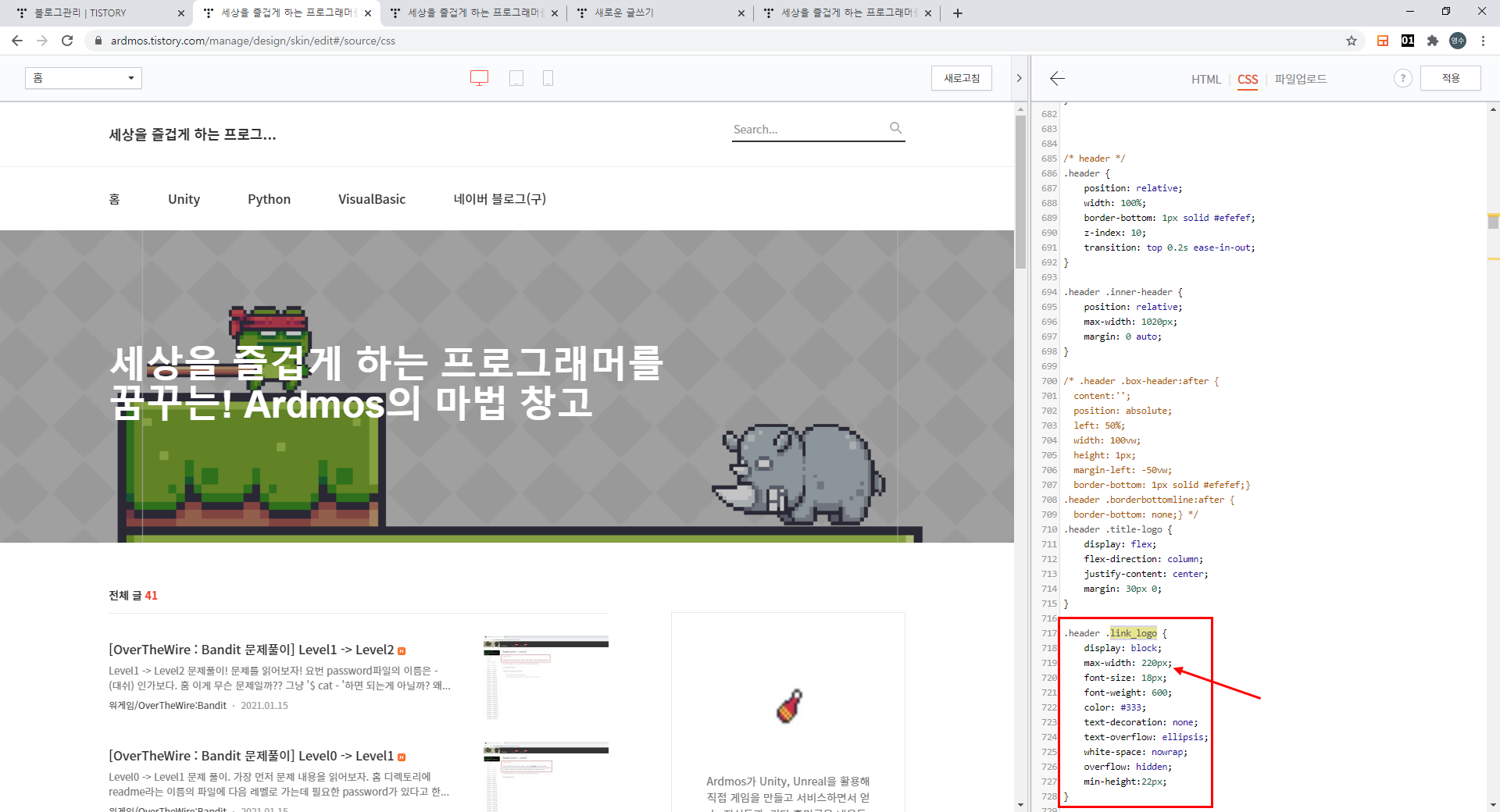
Task: Bookmark this page with the star icon
Action: (1352, 41)
